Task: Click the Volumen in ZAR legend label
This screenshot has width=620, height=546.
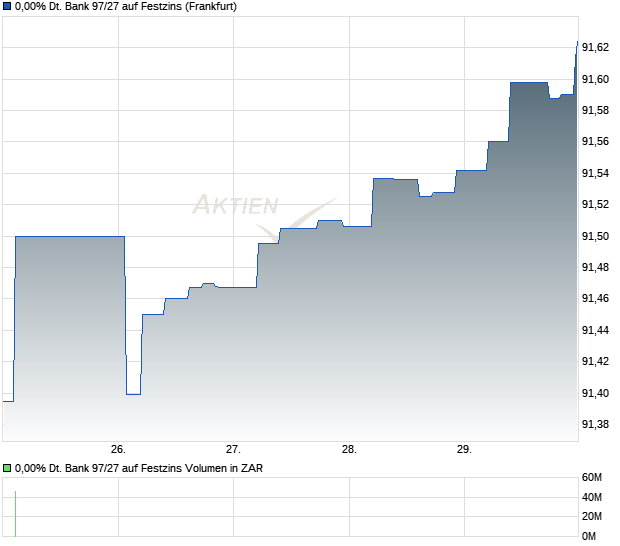Action: click(139, 468)
